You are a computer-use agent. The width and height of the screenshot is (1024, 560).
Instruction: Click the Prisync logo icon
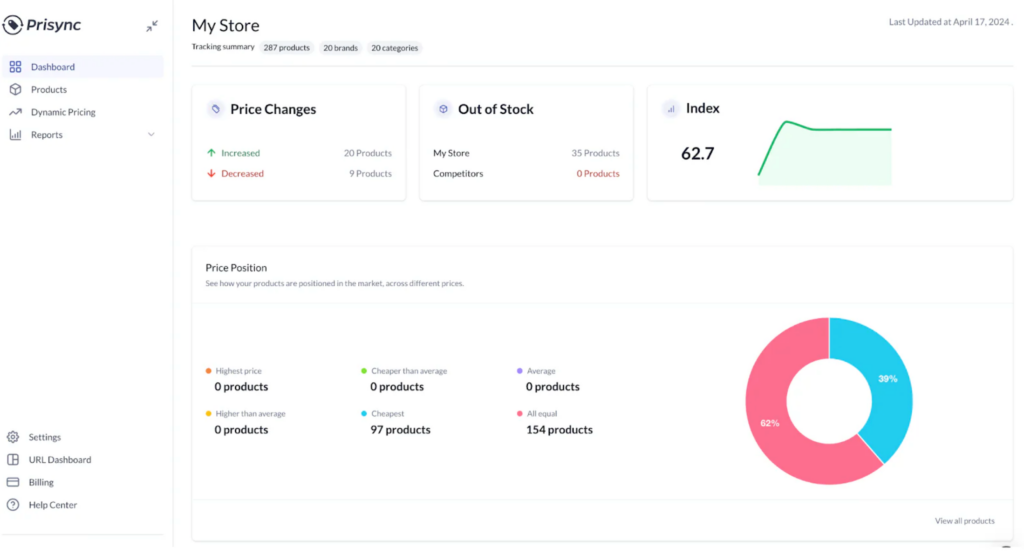point(12,25)
